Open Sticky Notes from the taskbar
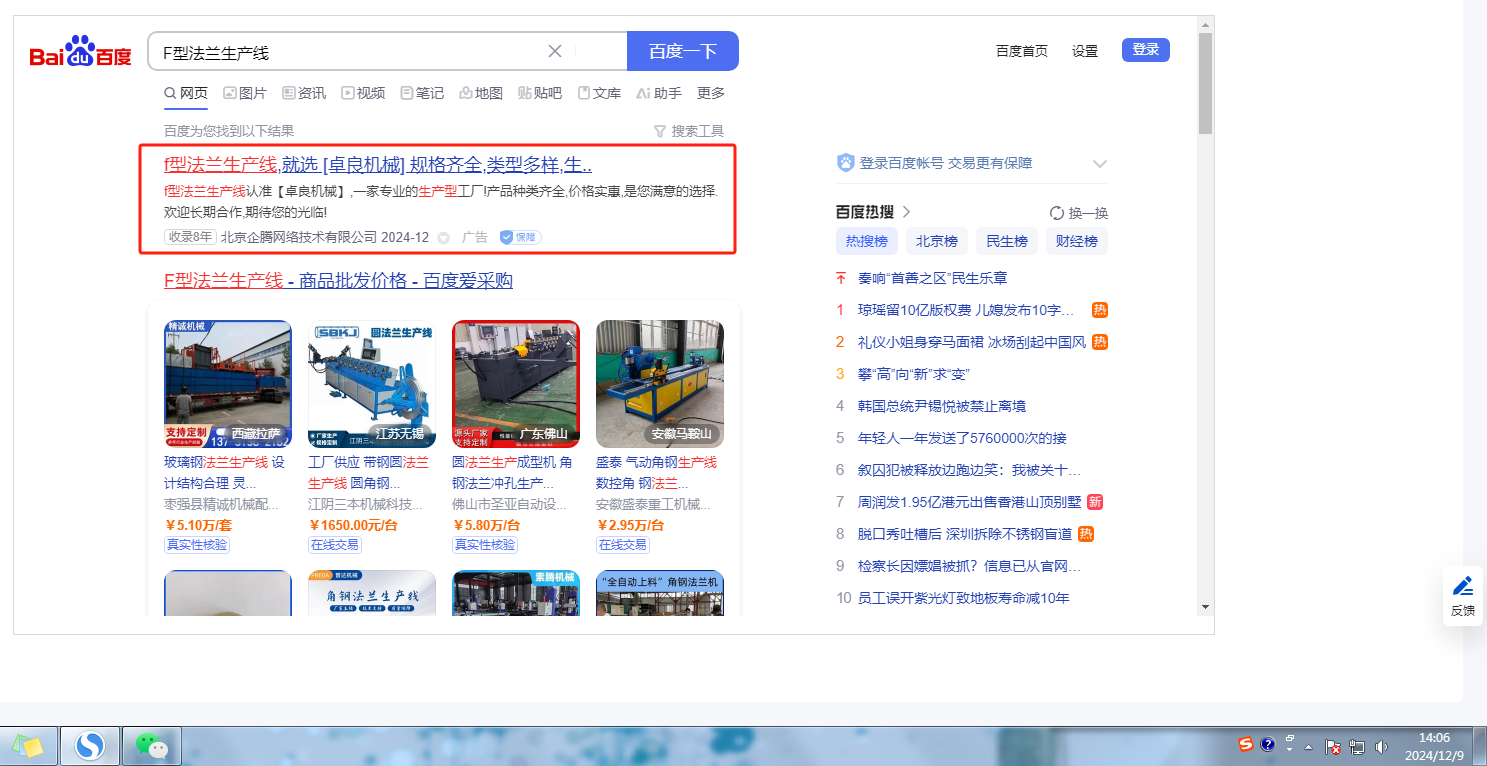1487x766 pixels. tap(28, 746)
